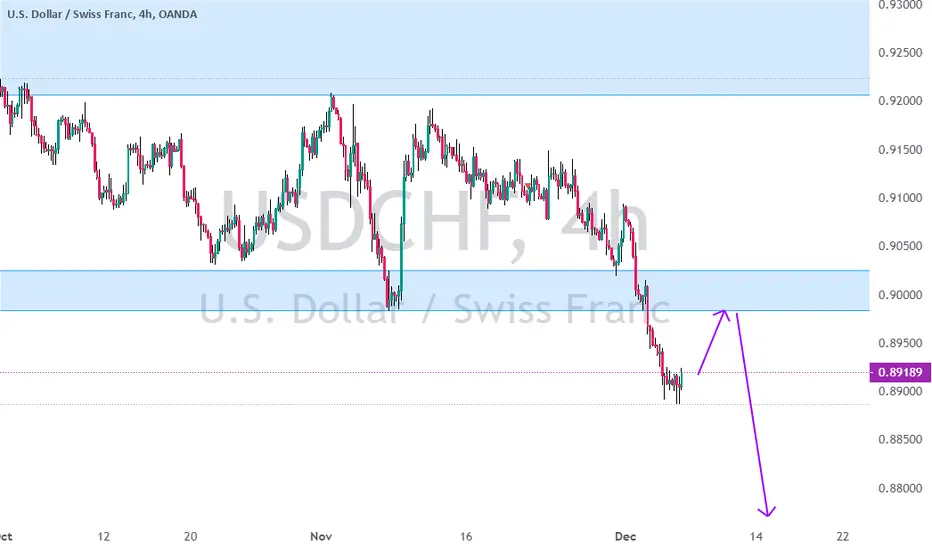Click the 16 date label on time axis

pos(466,536)
